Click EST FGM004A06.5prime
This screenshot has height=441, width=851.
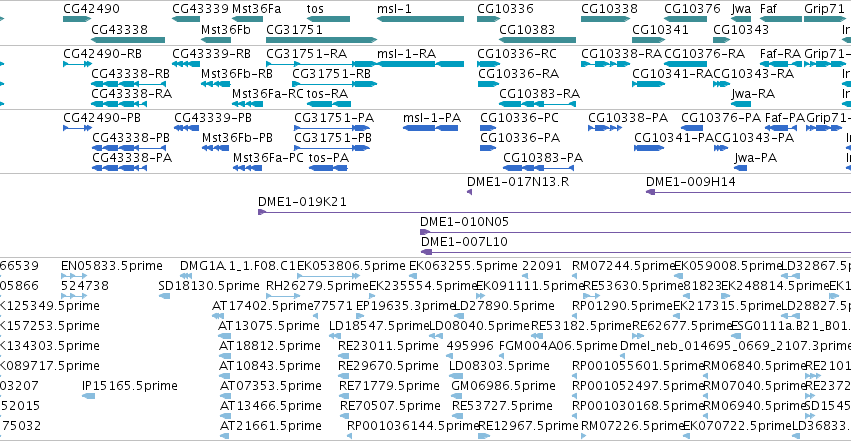click(558, 346)
